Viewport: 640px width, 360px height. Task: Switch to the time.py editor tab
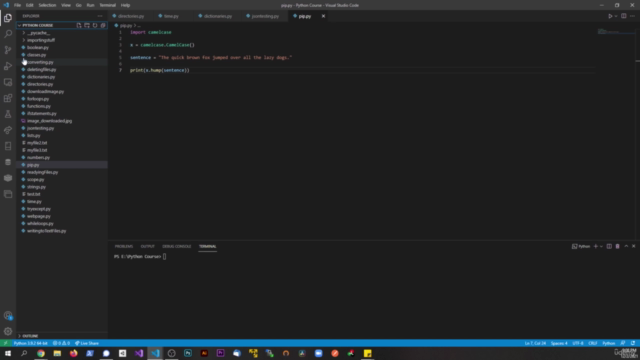(171, 16)
